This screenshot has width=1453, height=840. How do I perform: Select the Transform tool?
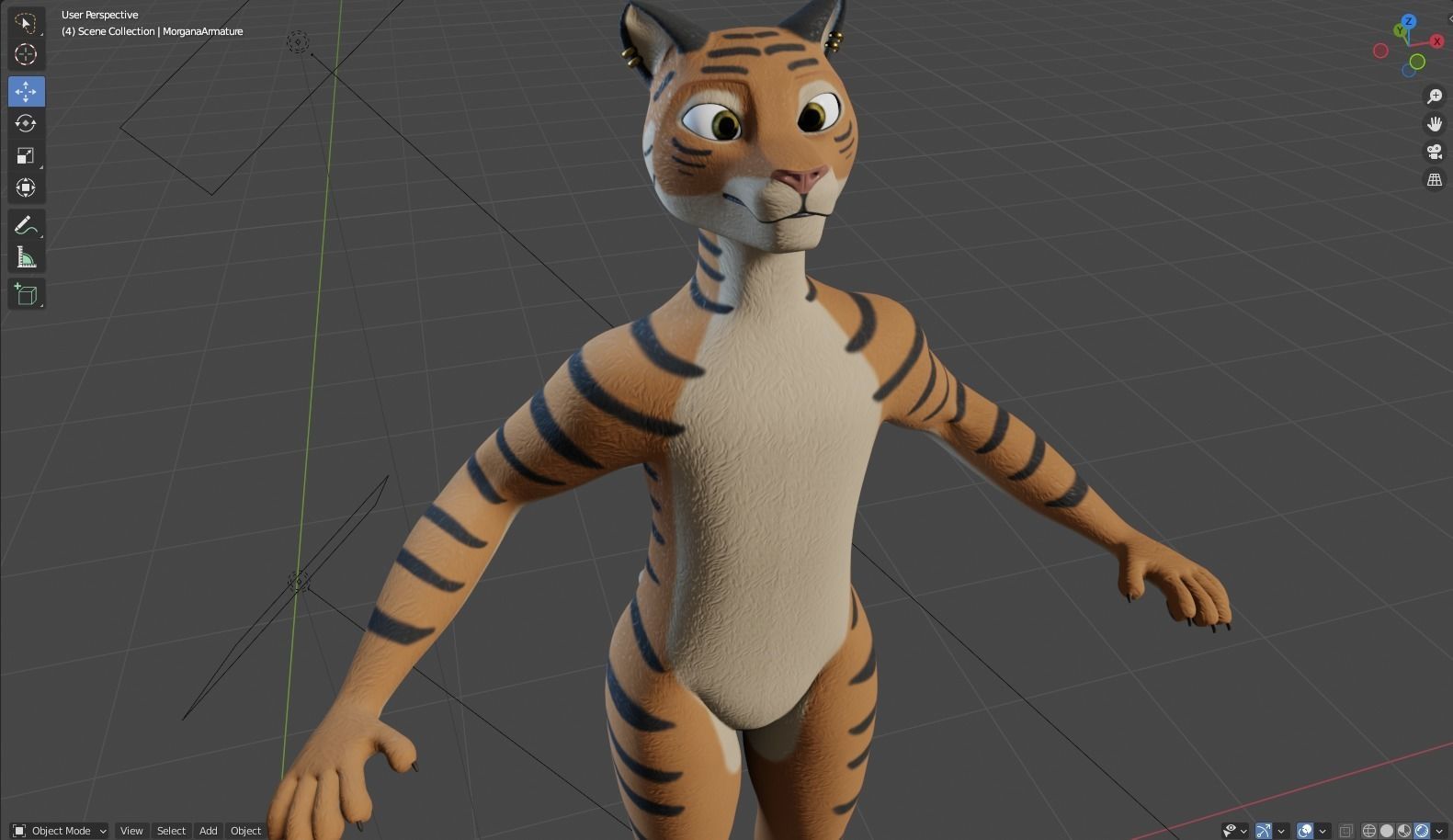pyautogui.click(x=26, y=187)
